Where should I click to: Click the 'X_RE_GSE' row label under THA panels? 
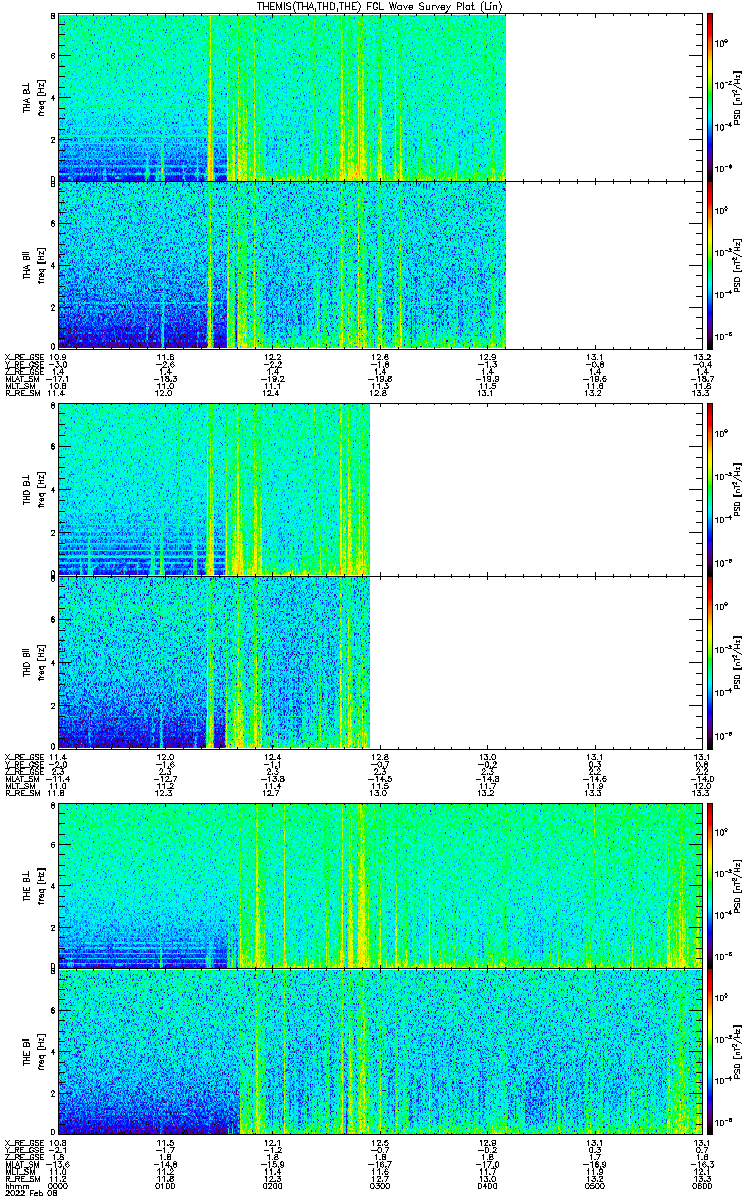[22, 357]
